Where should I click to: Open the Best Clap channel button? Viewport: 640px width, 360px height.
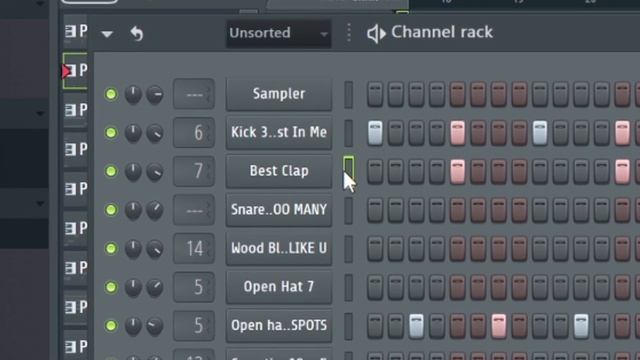[x=279, y=171]
